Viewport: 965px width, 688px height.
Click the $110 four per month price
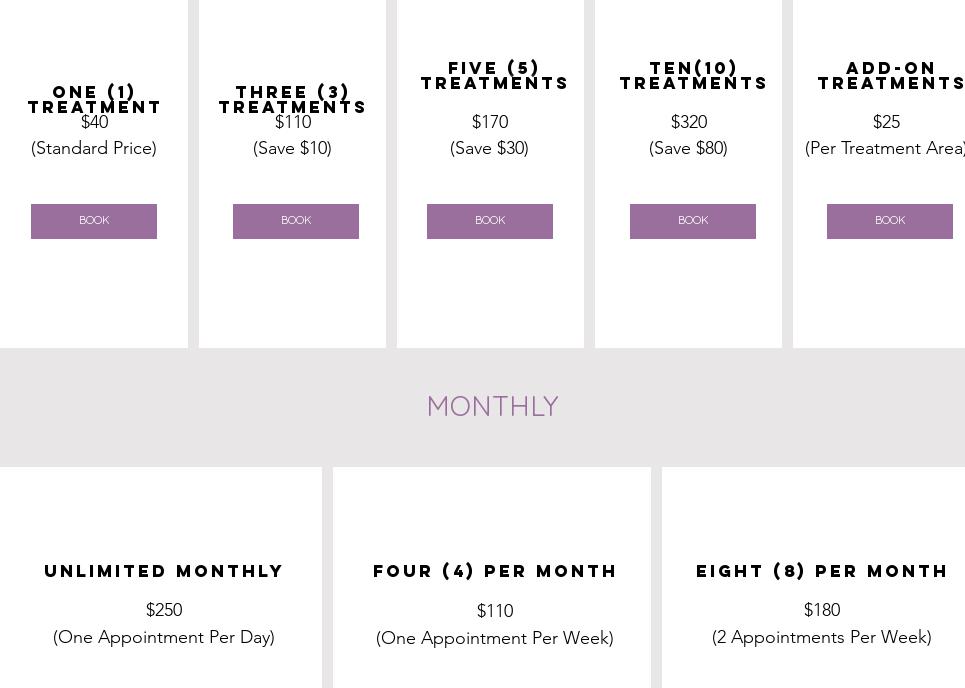click(495, 611)
